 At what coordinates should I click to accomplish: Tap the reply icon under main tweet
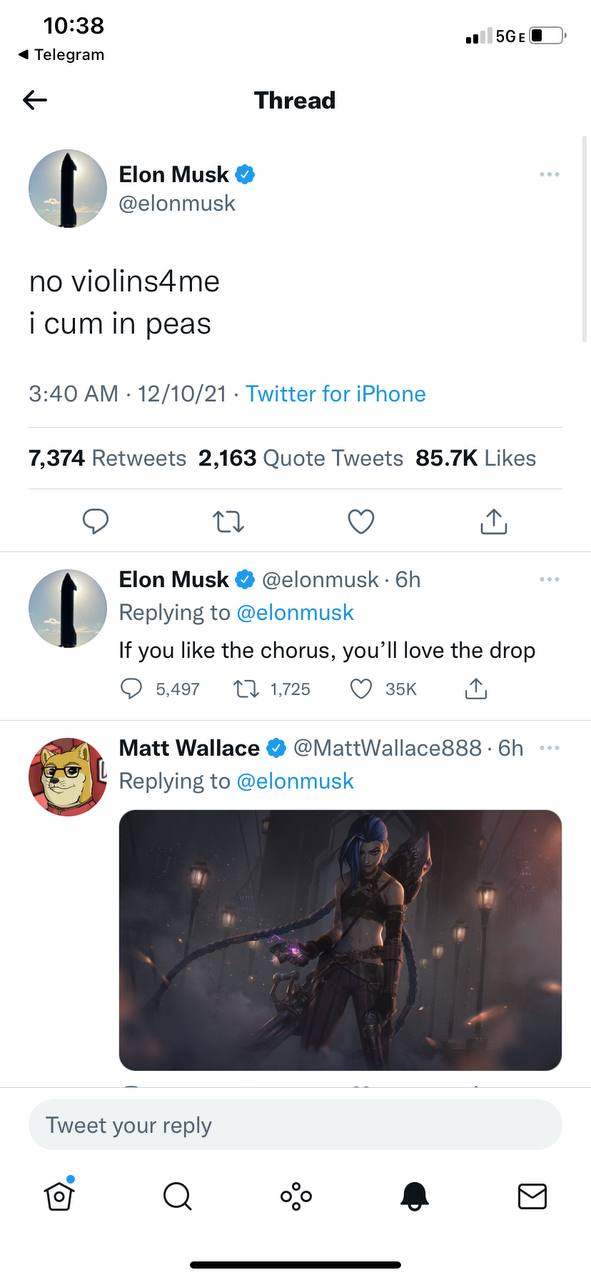tap(95, 520)
